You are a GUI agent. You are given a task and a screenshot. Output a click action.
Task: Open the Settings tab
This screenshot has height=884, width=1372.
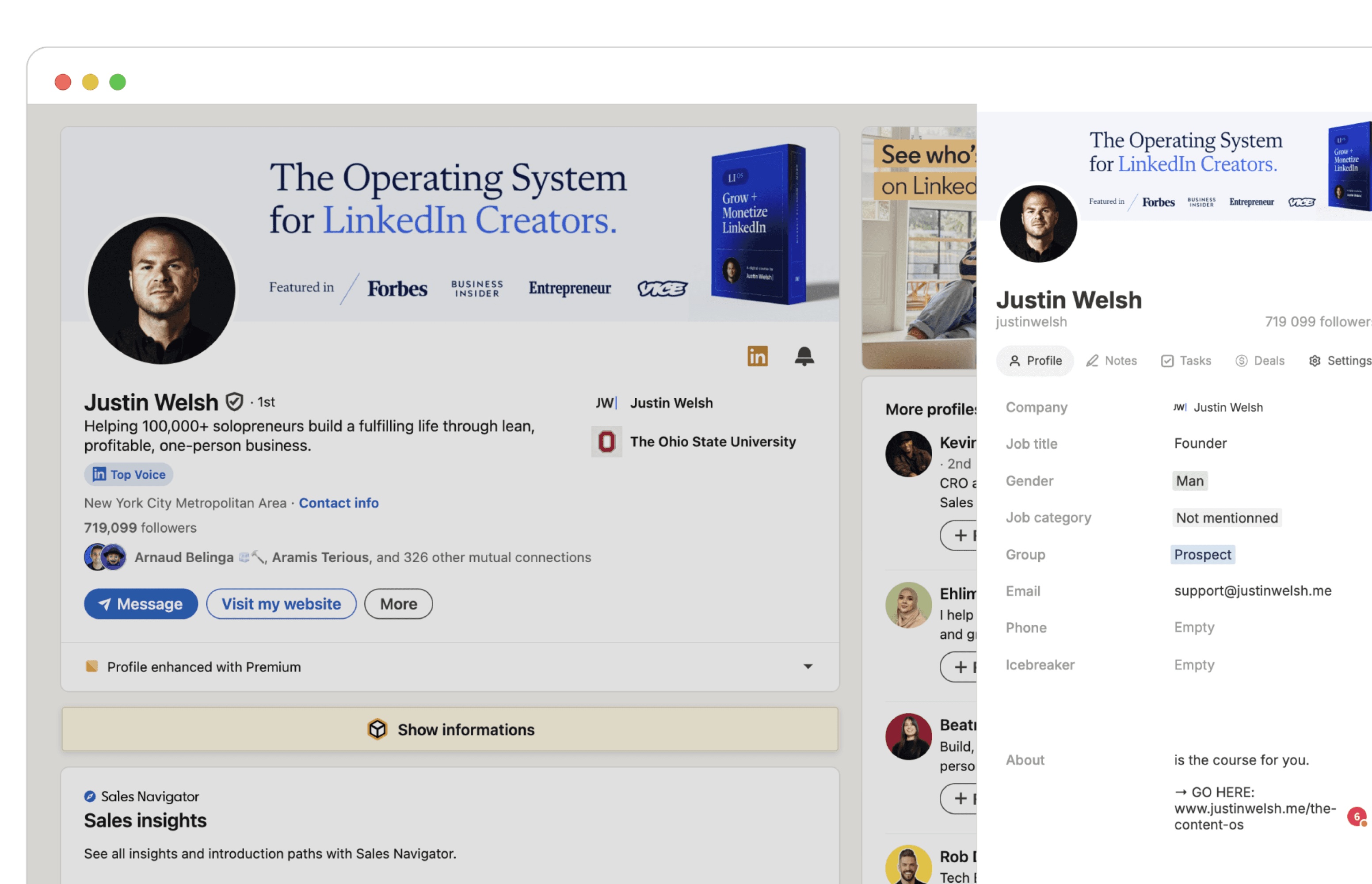pos(1340,361)
